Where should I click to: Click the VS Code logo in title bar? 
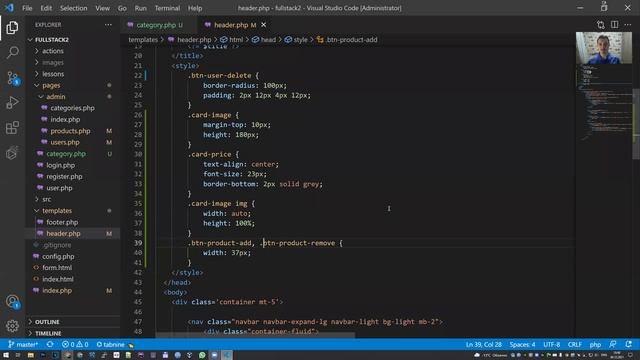pos(9,8)
